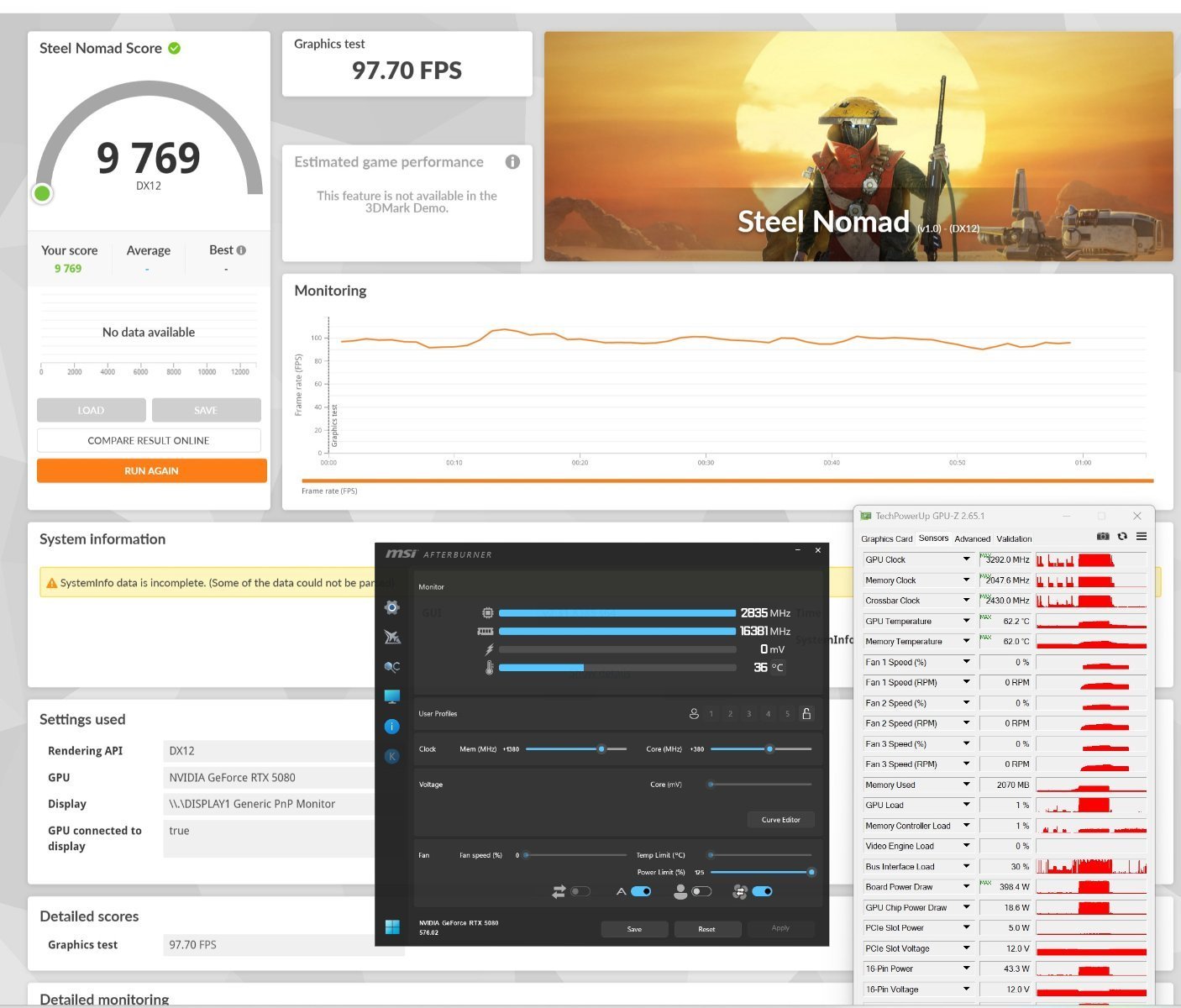Switch to GPU-Z Advanced tab
1181x1008 pixels.
[x=972, y=539]
